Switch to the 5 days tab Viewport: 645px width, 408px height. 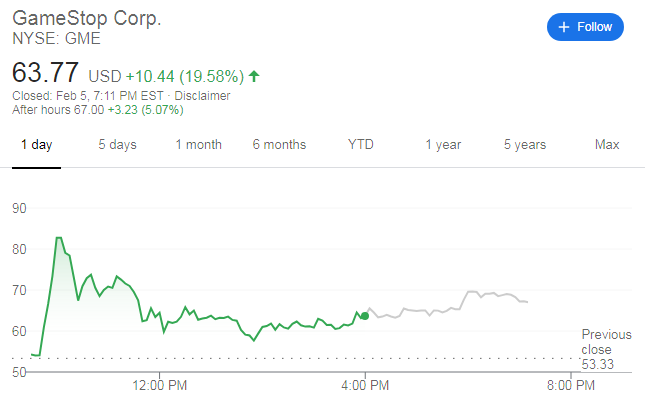(x=117, y=145)
